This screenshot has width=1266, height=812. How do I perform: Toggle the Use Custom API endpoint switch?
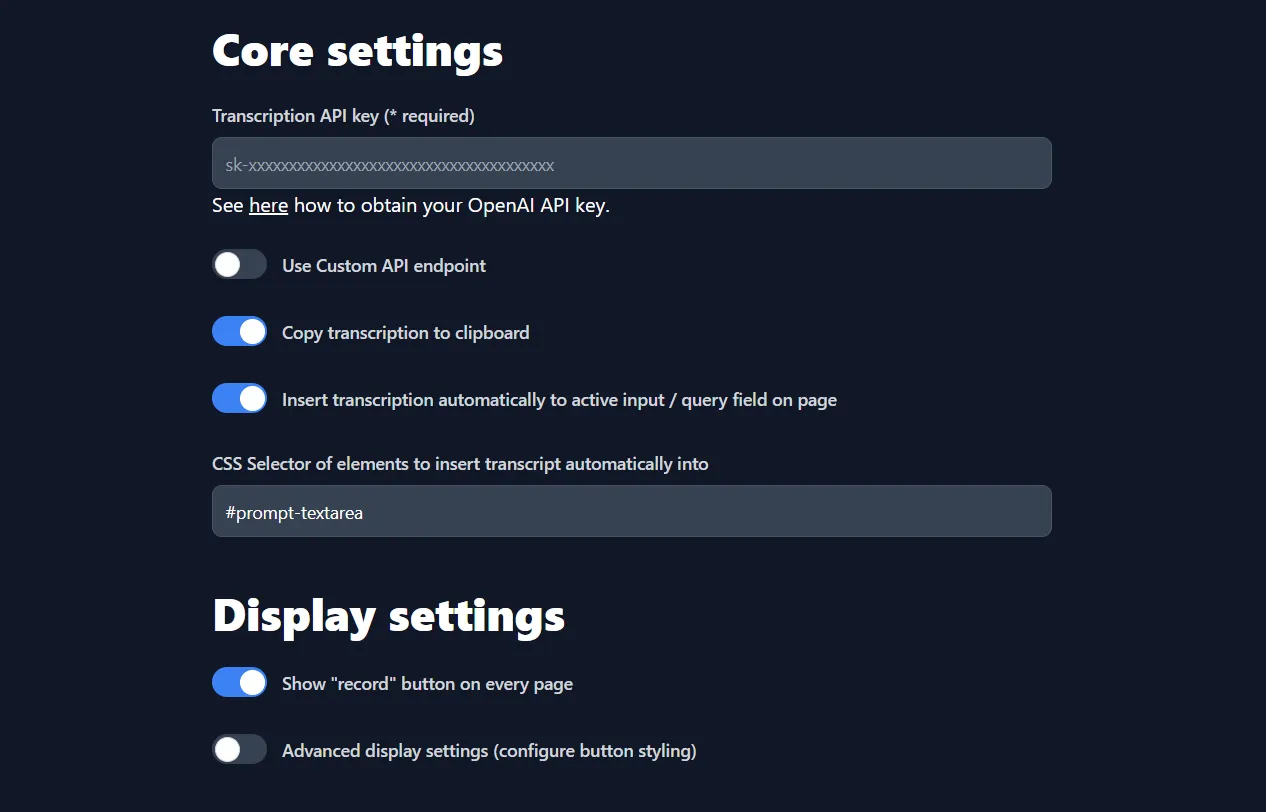[x=239, y=265]
